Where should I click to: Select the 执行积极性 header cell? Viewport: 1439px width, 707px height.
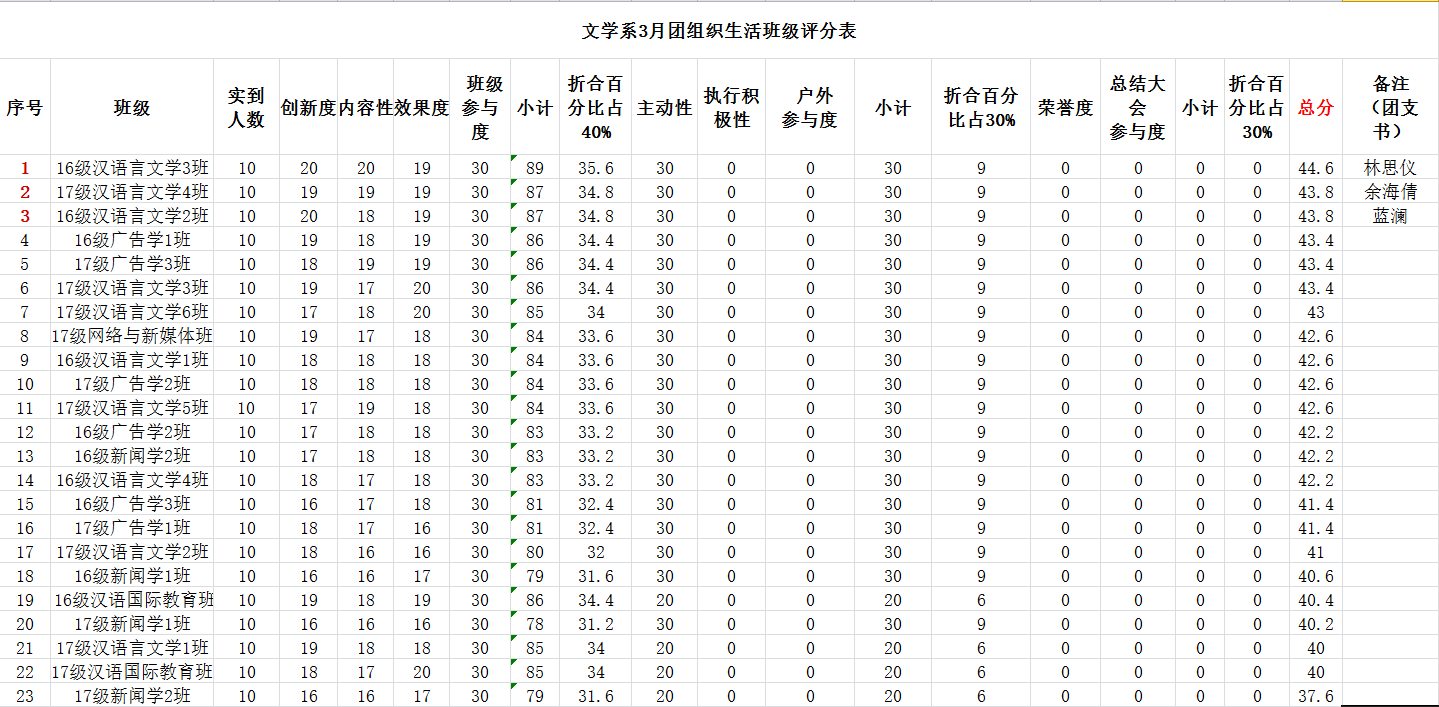pyautogui.click(x=731, y=108)
